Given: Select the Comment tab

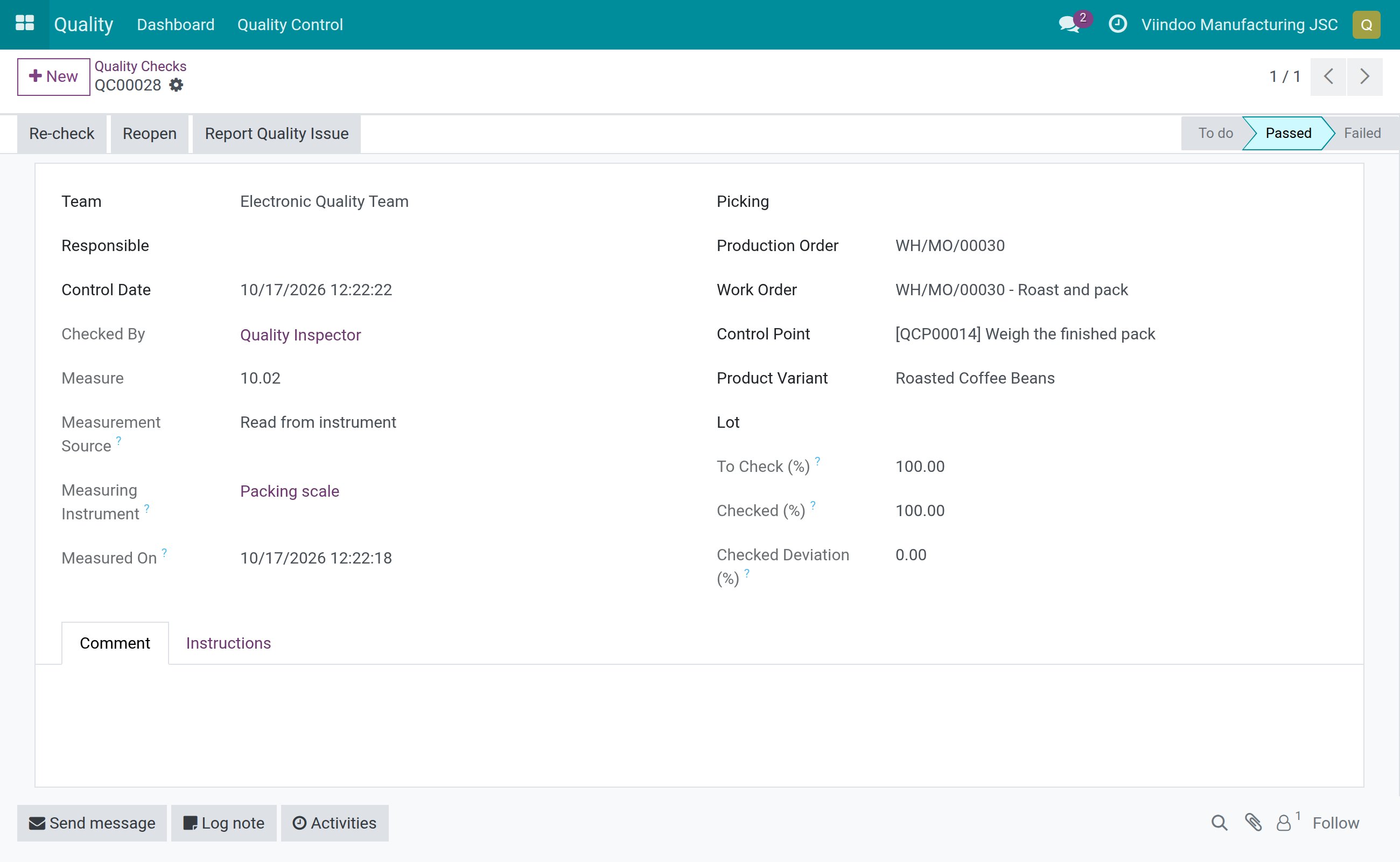Looking at the screenshot, I should tap(115, 643).
